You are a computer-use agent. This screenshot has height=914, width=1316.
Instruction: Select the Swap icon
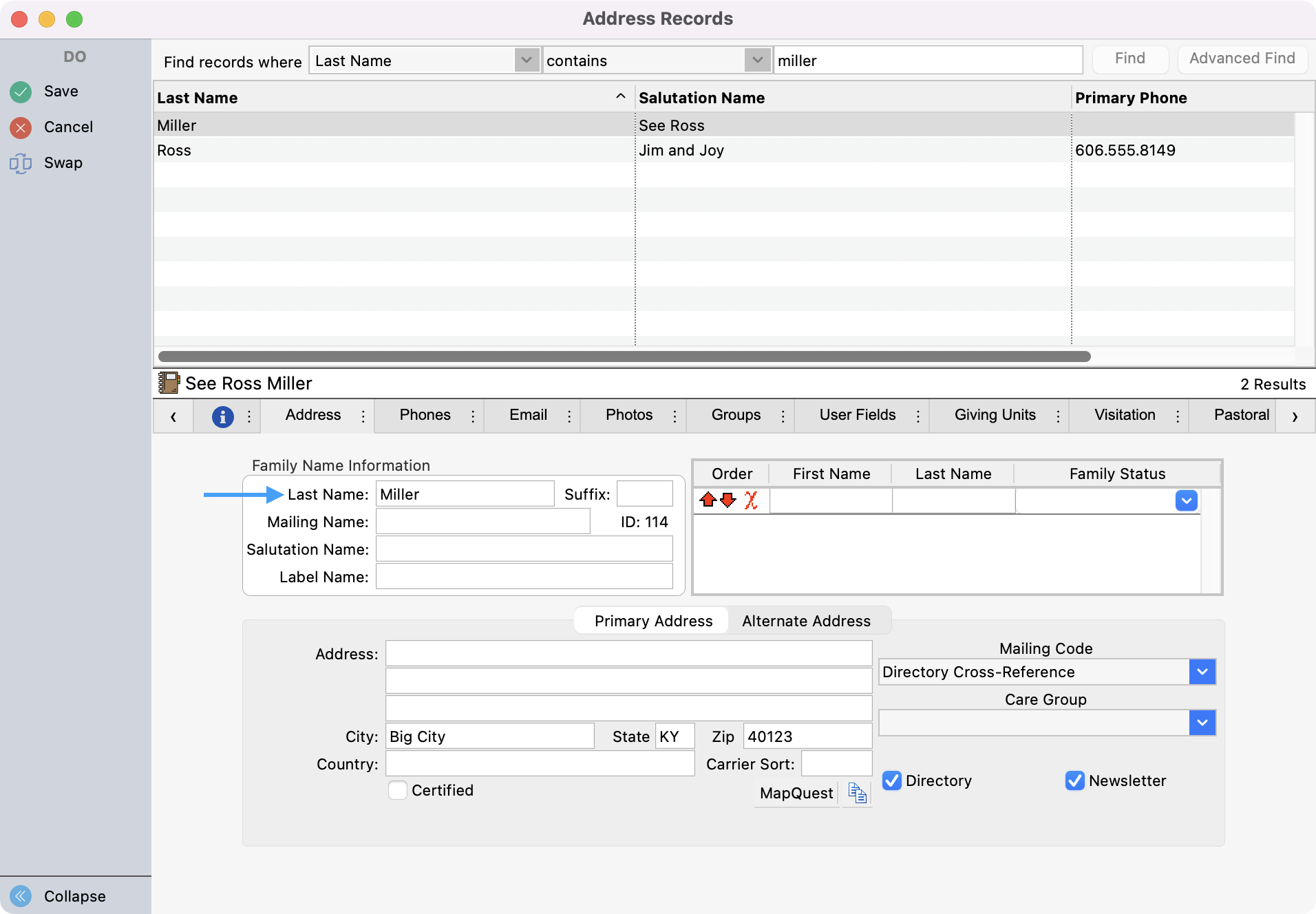21,162
